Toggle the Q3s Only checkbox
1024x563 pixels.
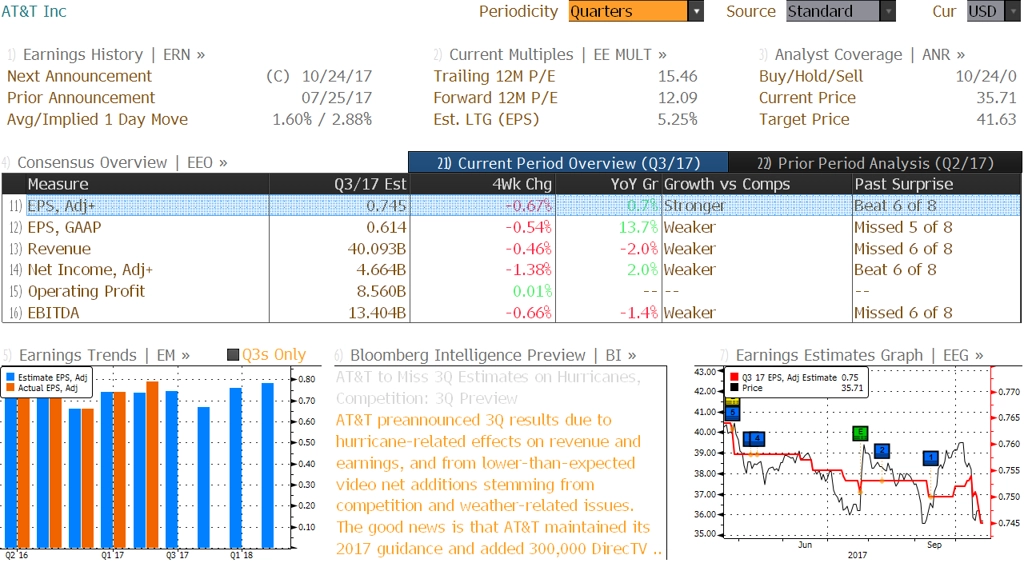coord(232,355)
